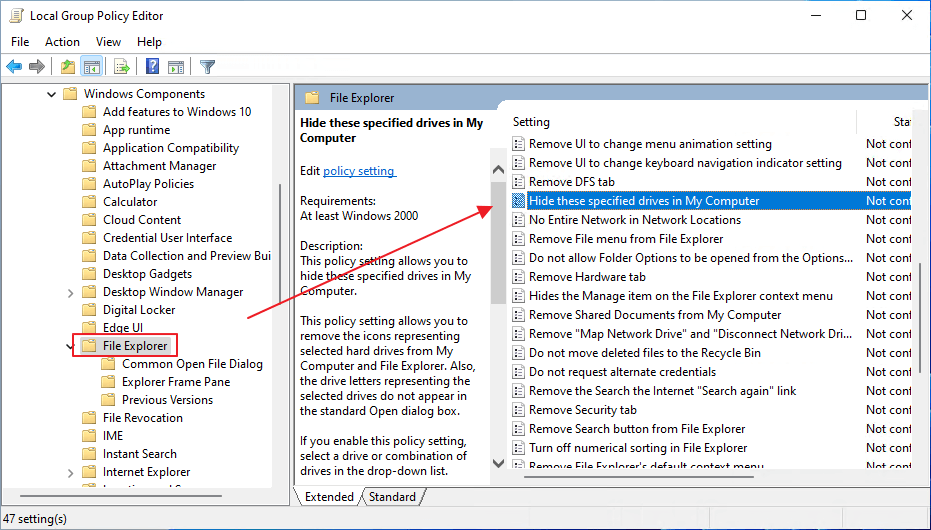Click the Back arrow toolbar icon

tap(14, 67)
